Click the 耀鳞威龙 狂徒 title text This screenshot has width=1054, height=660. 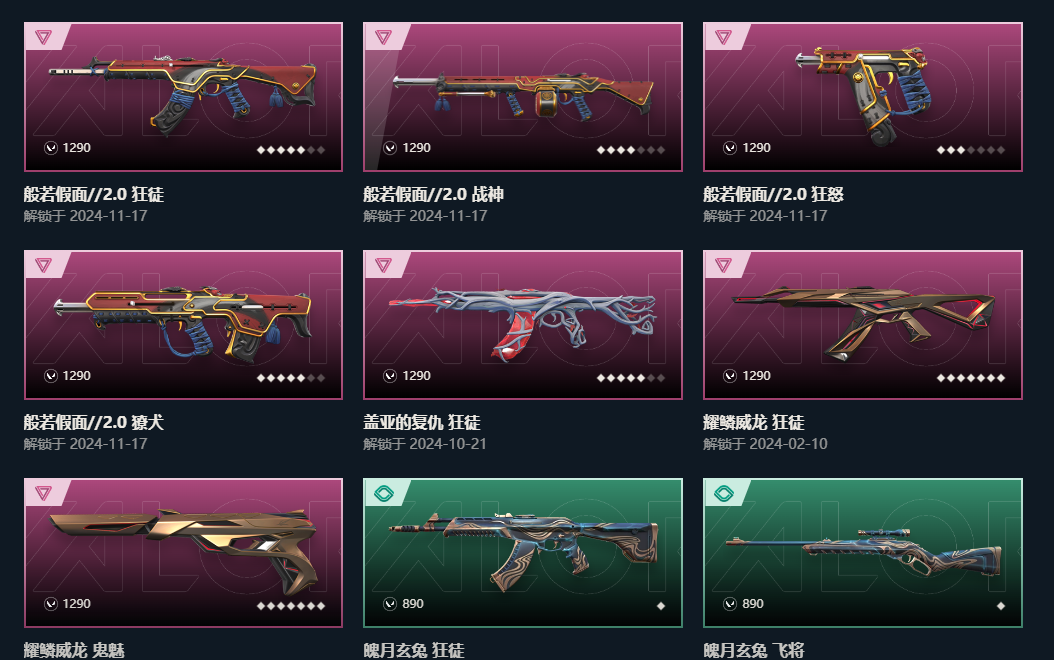pyautogui.click(x=754, y=422)
